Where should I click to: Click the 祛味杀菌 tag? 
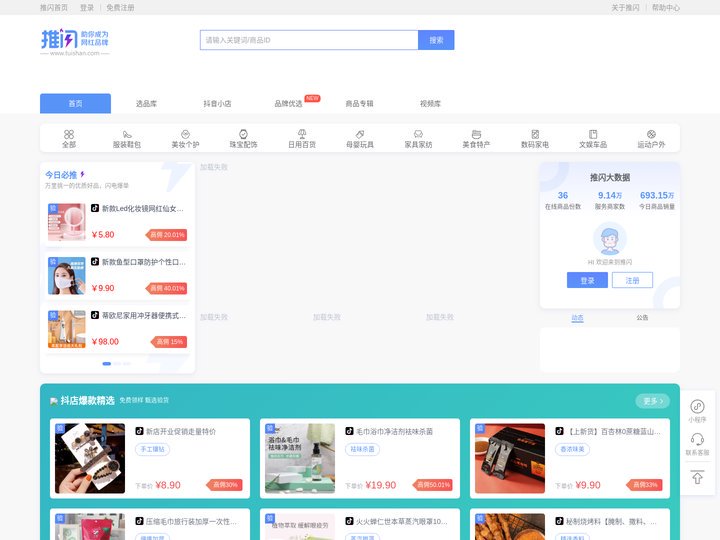[362, 449]
